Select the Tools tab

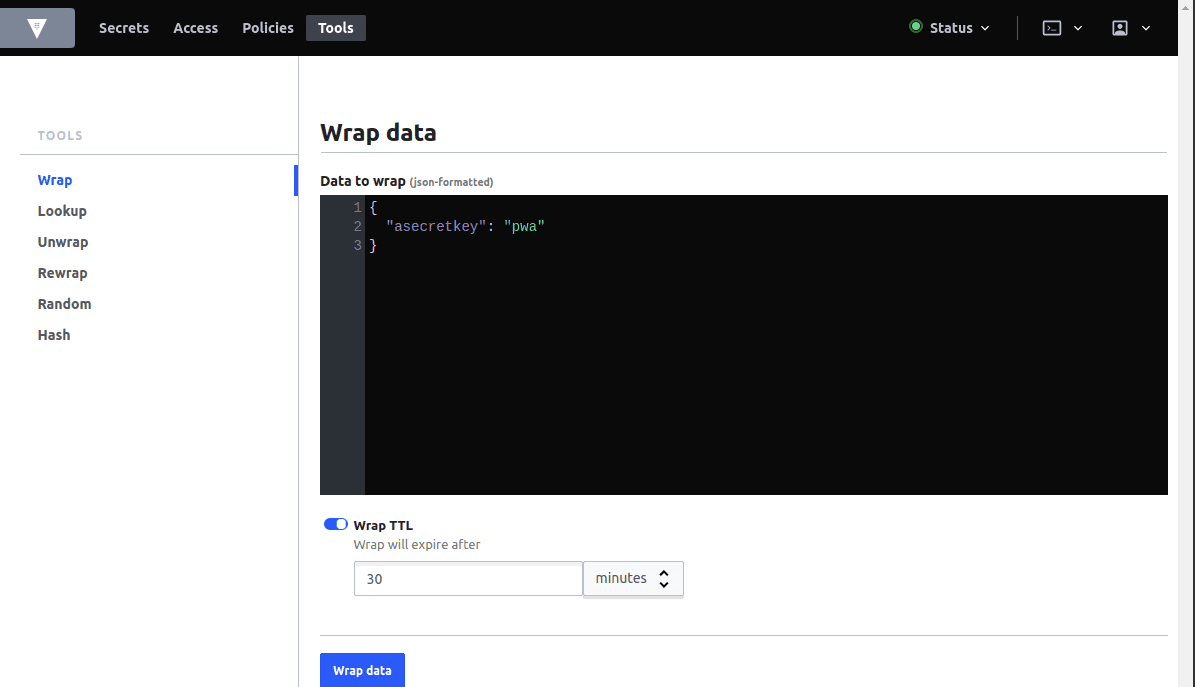(335, 27)
